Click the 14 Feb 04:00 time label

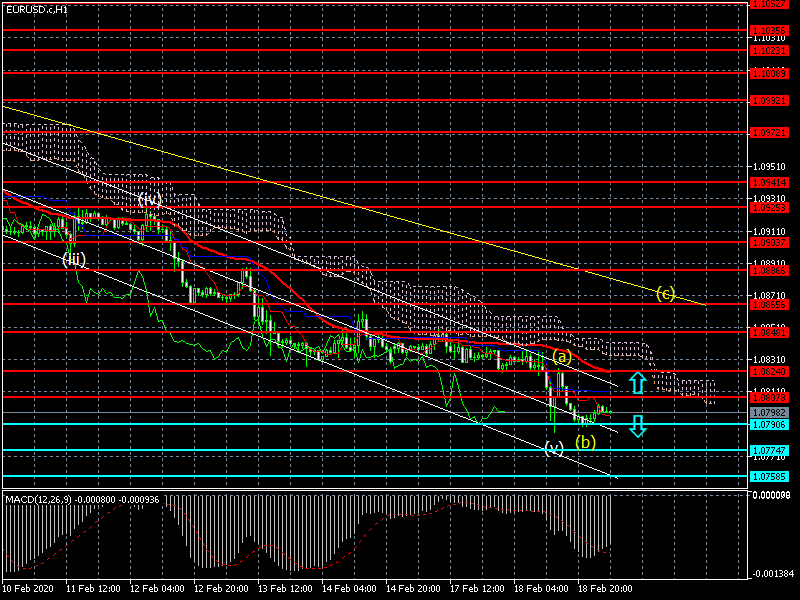point(349,589)
